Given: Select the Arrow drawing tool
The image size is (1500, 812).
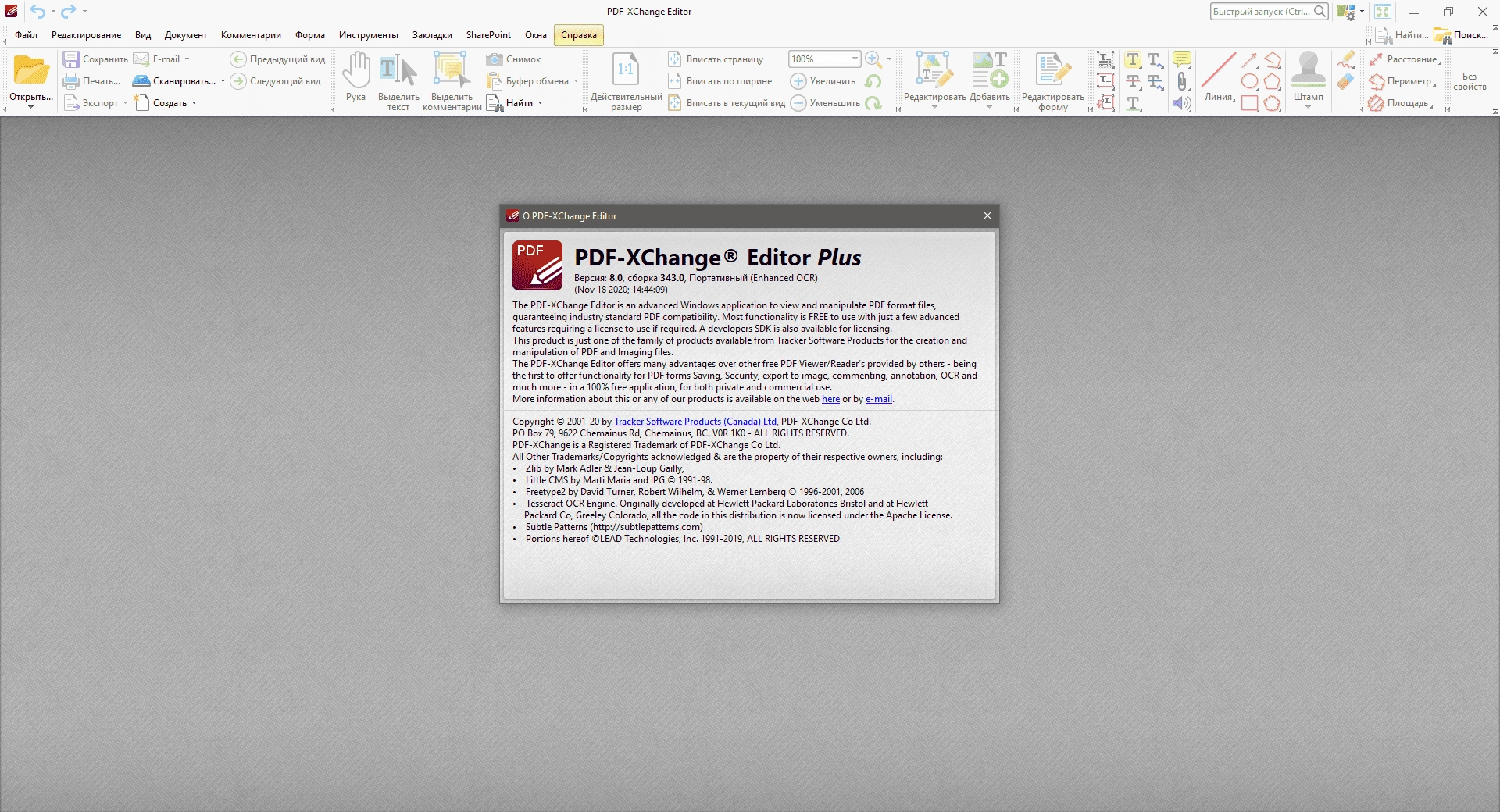Looking at the screenshot, I should point(1249,59).
